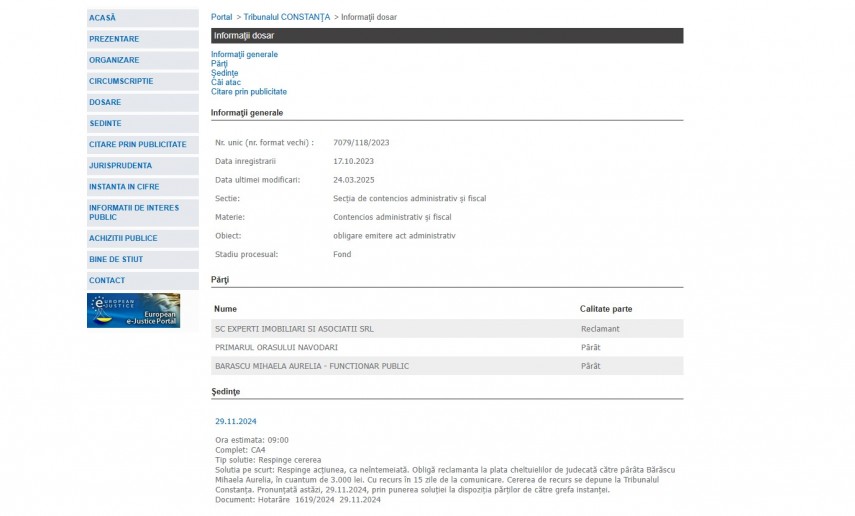The image size is (855, 516).
Task: Navigate to DOSARE in the sidebar
Action: point(105,102)
